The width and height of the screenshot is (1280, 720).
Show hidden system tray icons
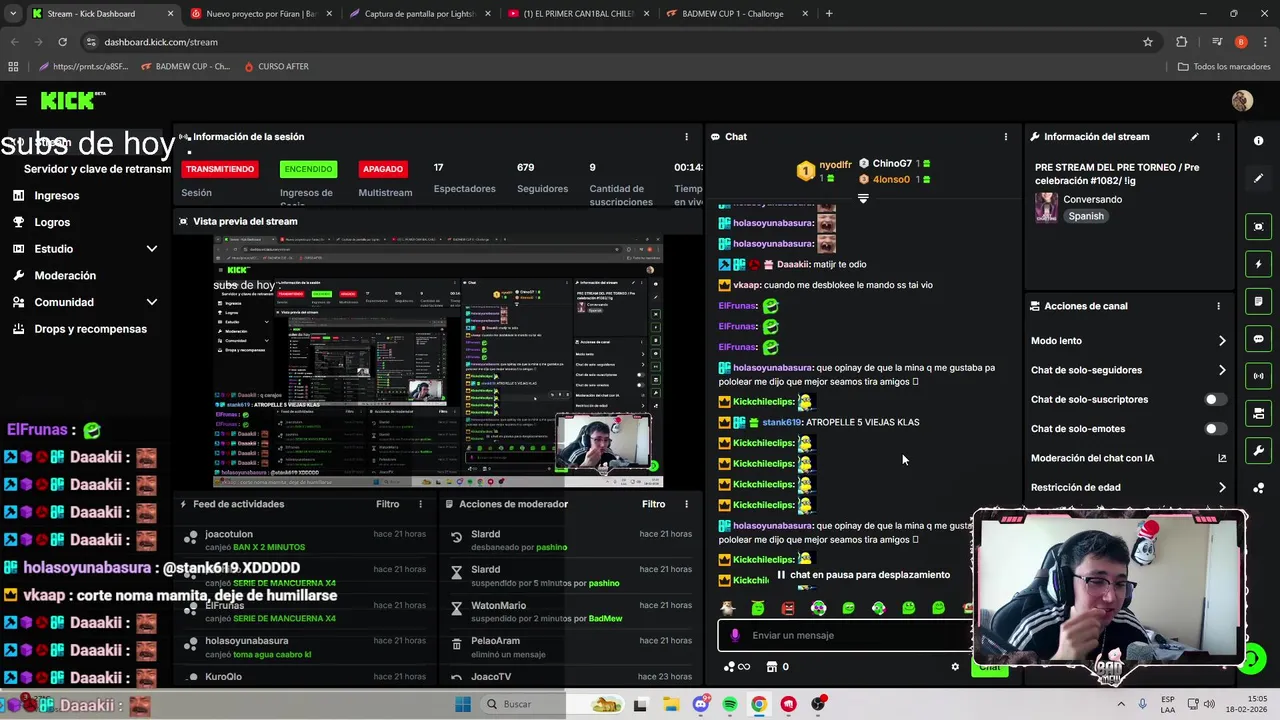coord(1120,704)
